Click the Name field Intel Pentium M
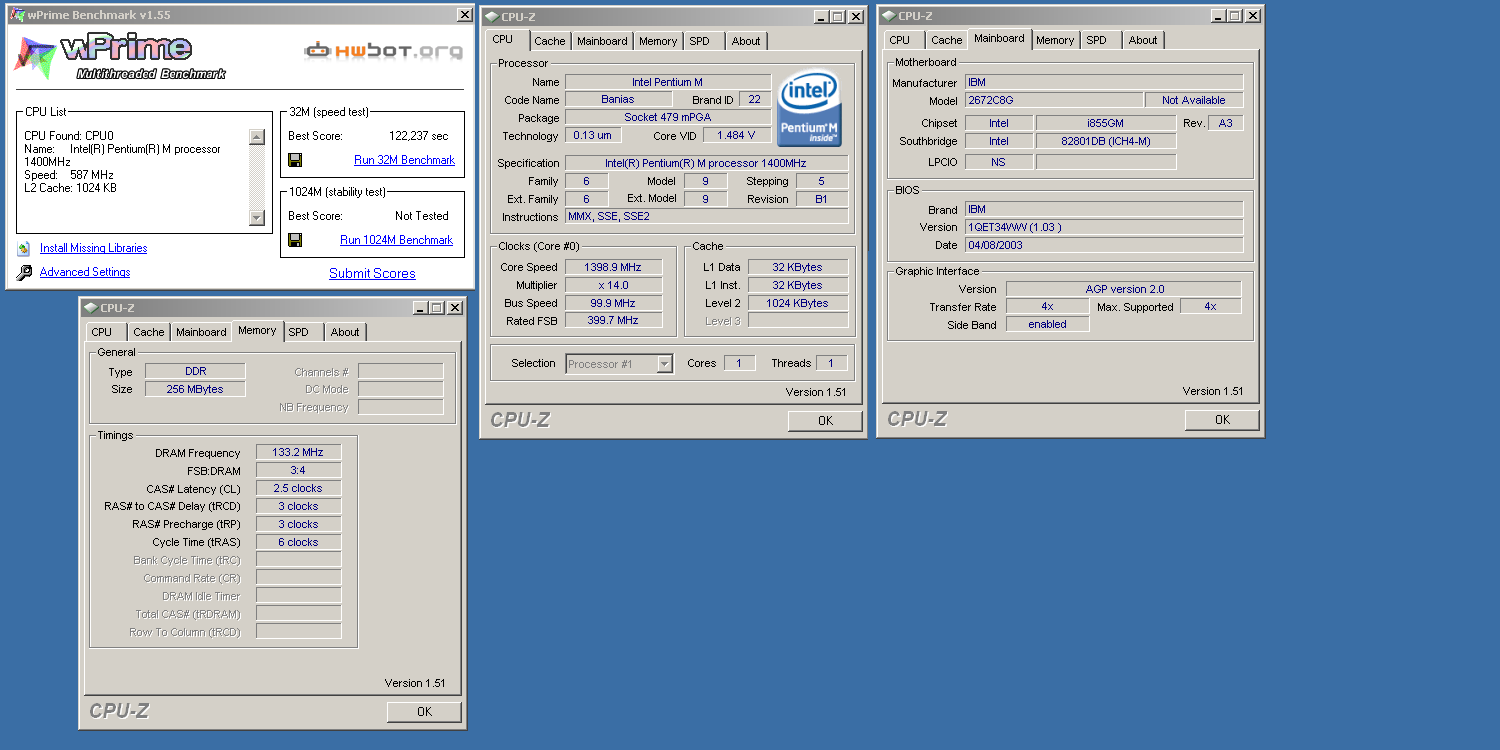Image resolution: width=1500 pixels, height=750 pixels. point(668,82)
